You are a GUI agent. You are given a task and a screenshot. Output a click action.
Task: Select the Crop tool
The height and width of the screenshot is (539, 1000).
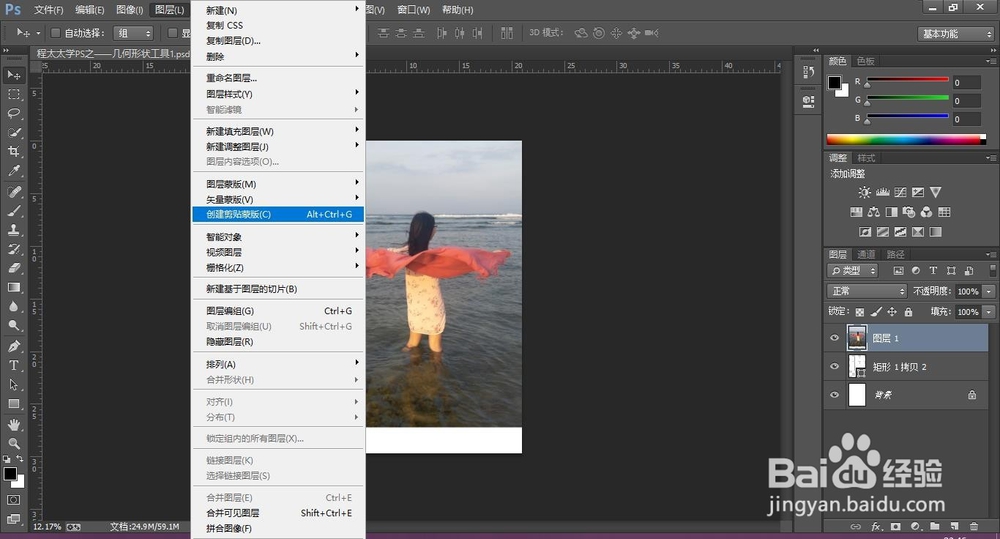[13, 152]
